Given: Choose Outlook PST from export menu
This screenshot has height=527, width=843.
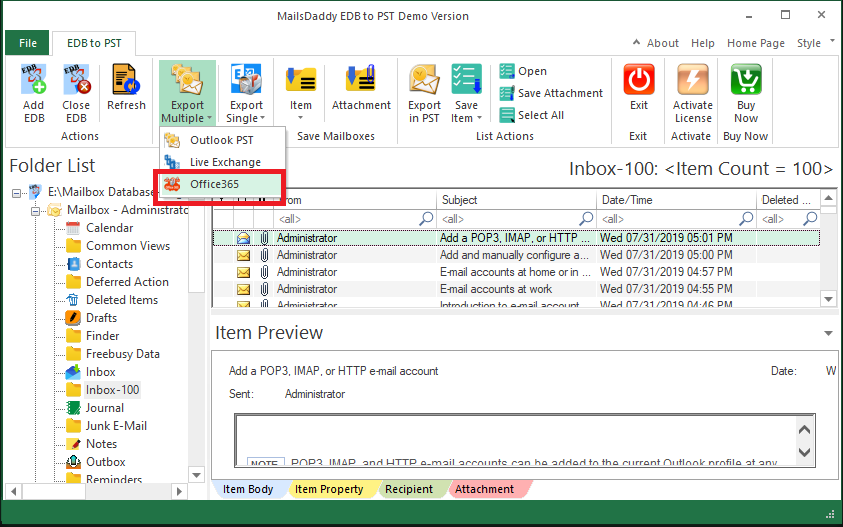Looking at the screenshot, I should coord(221,140).
